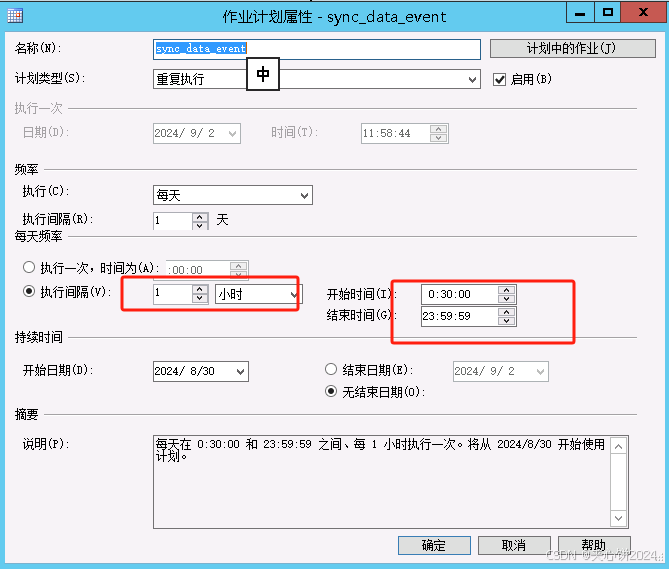Select the 执行一次，时间为(A) radio button
The width and height of the screenshot is (669, 569).
(29, 267)
